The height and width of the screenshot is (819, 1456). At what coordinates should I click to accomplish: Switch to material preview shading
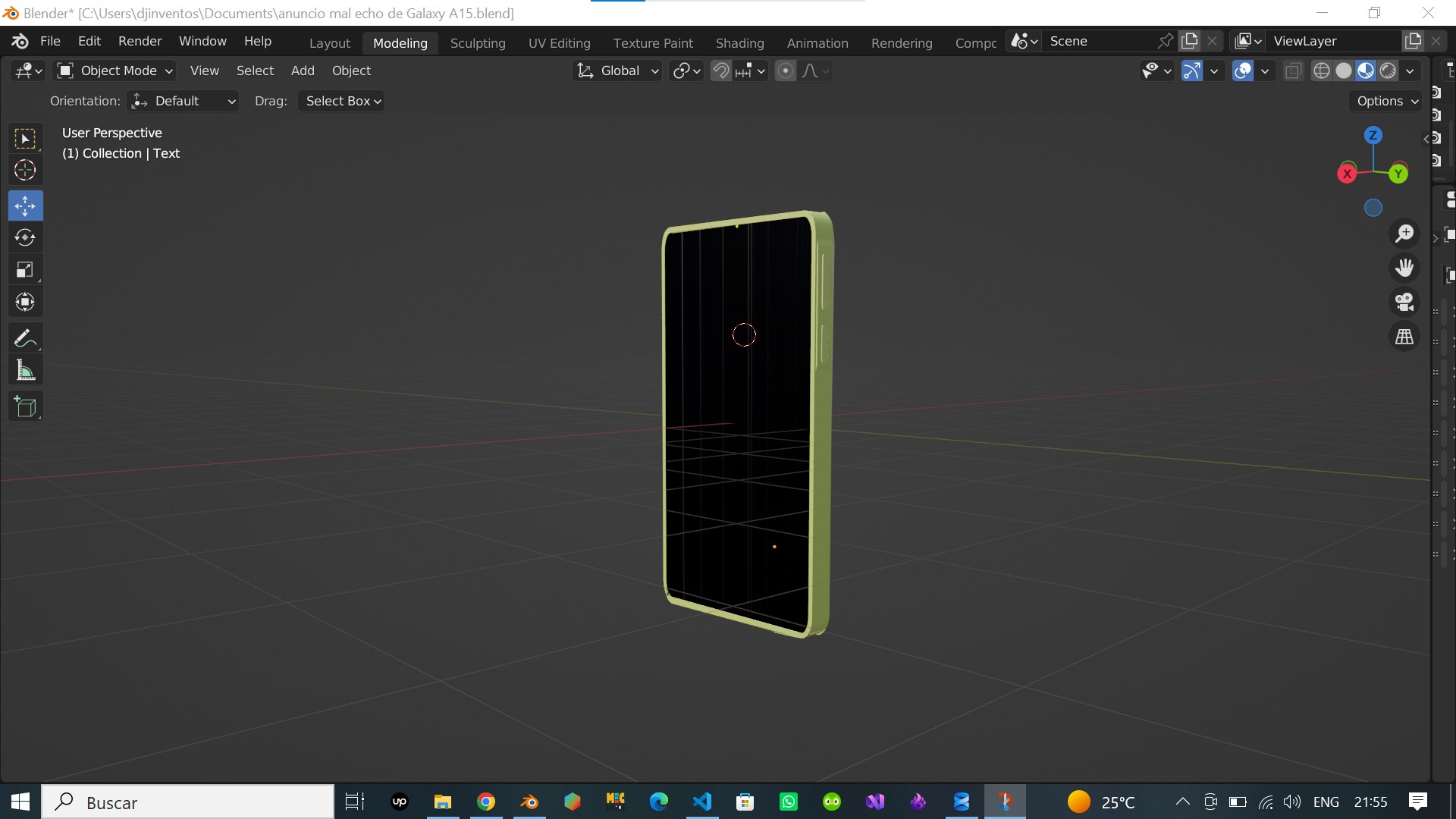1366,71
